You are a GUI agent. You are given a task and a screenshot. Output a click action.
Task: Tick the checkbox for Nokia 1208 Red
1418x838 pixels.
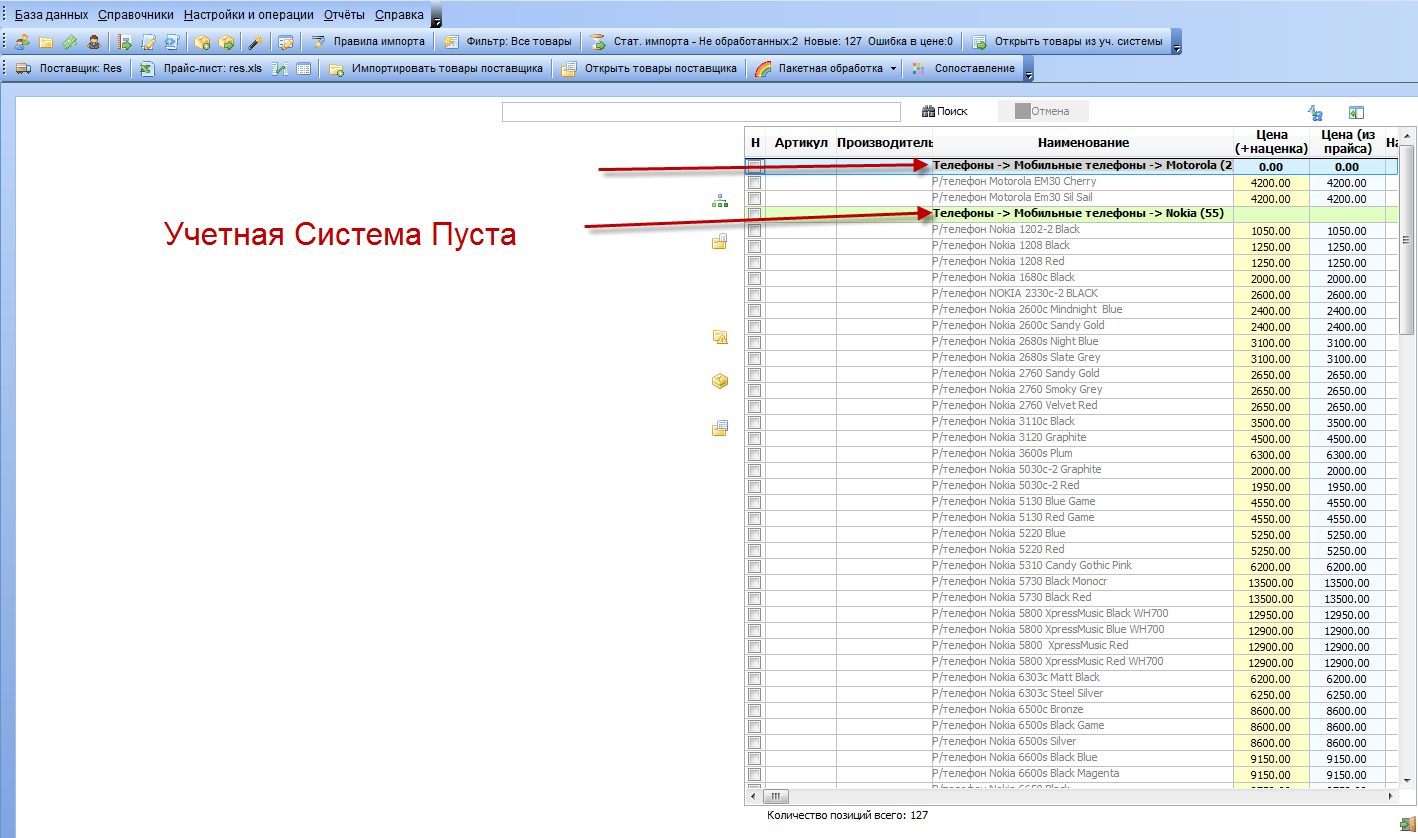[755, 263]
